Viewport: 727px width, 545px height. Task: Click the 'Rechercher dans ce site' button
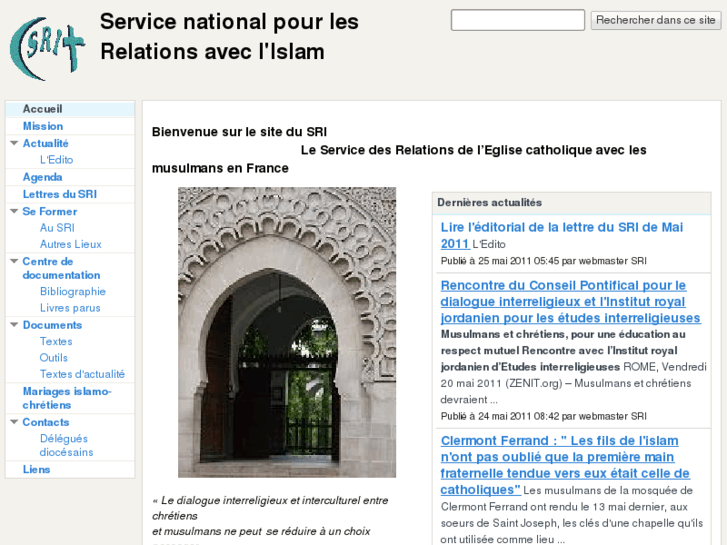(655, 20)
